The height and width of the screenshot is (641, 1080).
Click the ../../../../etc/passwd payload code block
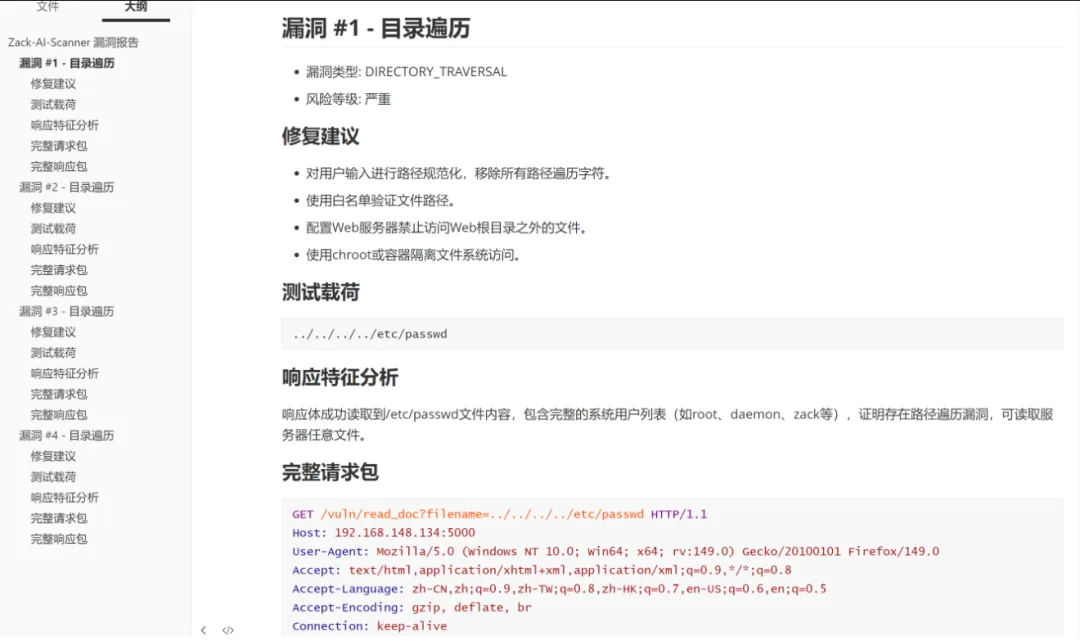672,334
